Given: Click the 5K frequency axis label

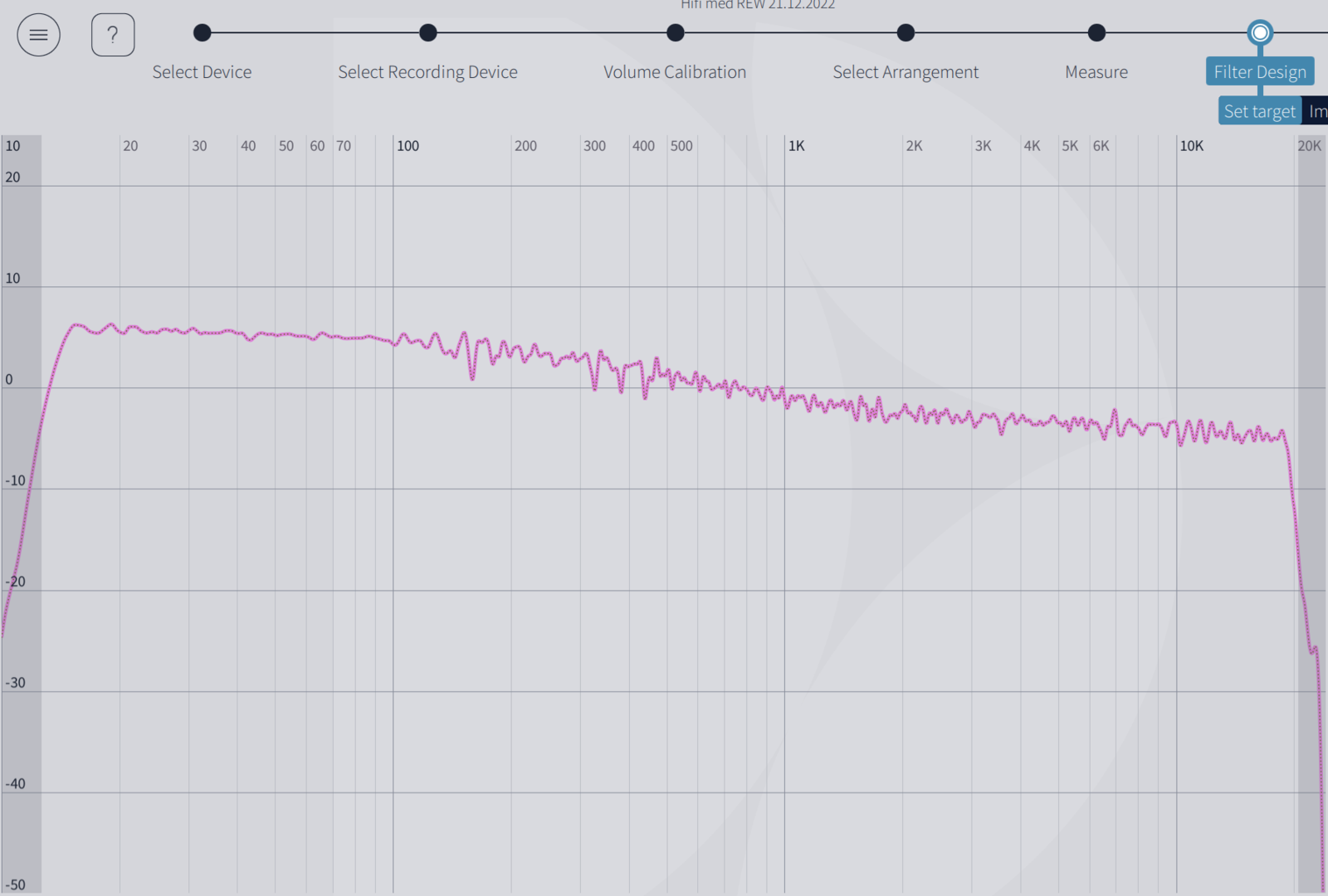Looking at the screenshot, I should point(1070,146).
